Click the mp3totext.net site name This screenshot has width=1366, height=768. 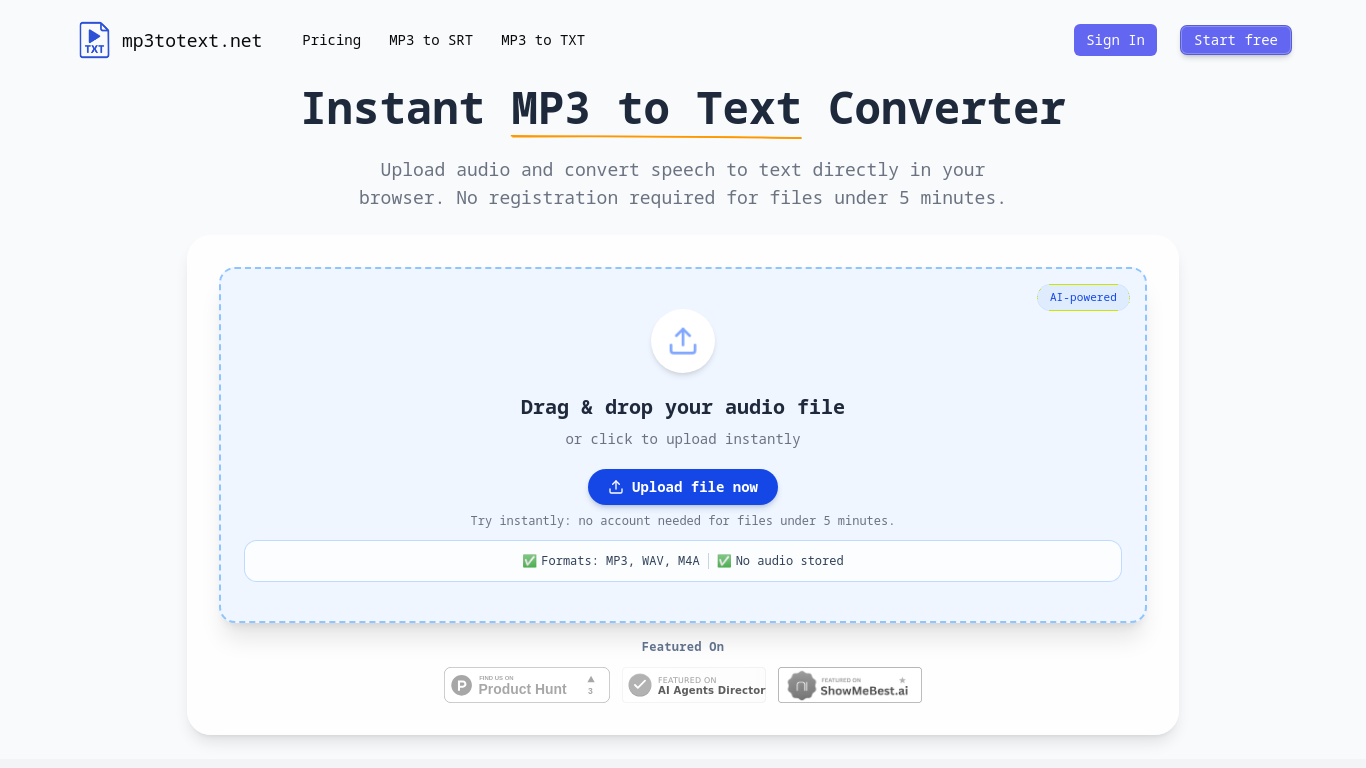191,40
